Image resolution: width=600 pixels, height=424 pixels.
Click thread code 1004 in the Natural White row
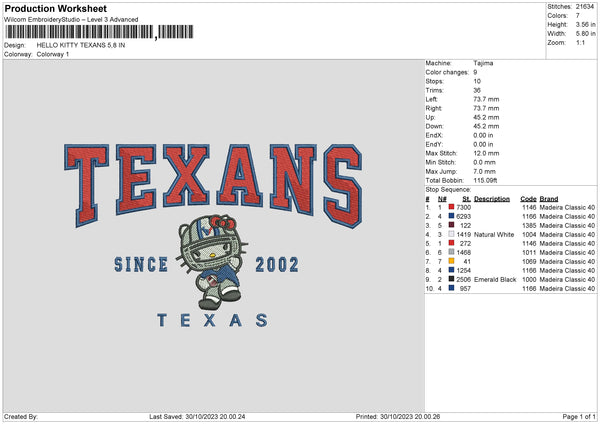coord(529,235)
